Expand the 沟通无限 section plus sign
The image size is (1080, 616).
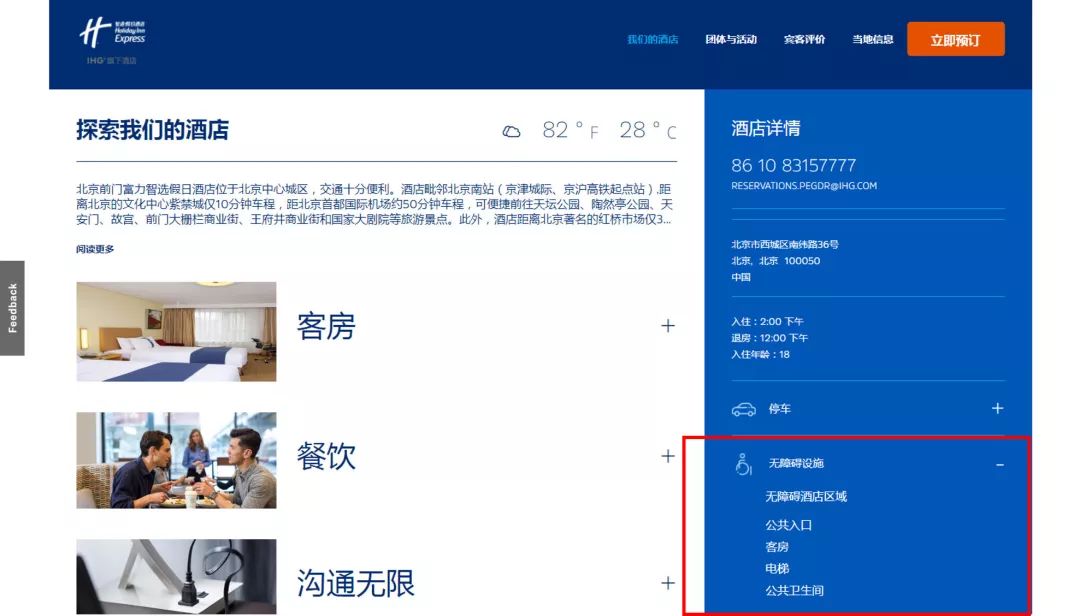tap(667, 583)
